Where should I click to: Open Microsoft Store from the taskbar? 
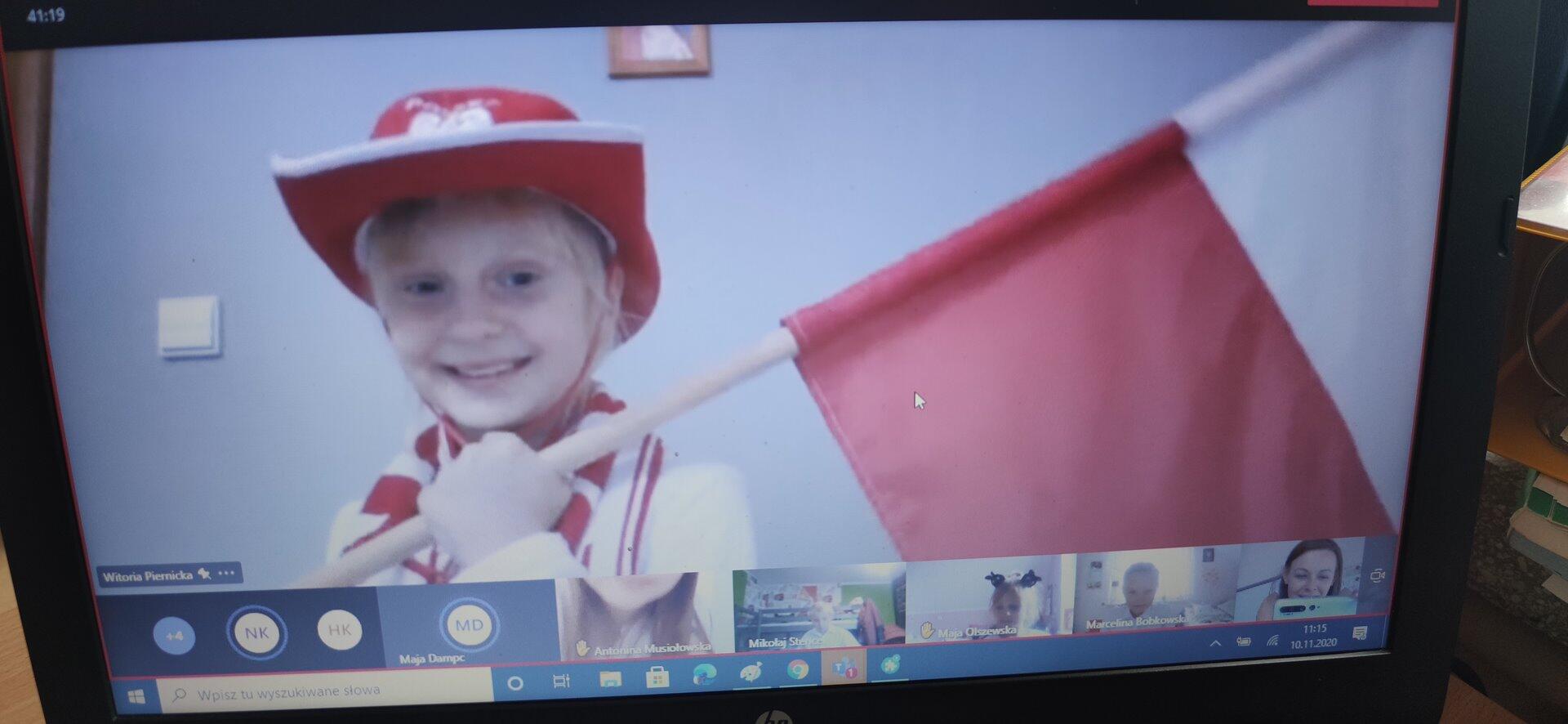pyautogui.click(x=657, y=676)
